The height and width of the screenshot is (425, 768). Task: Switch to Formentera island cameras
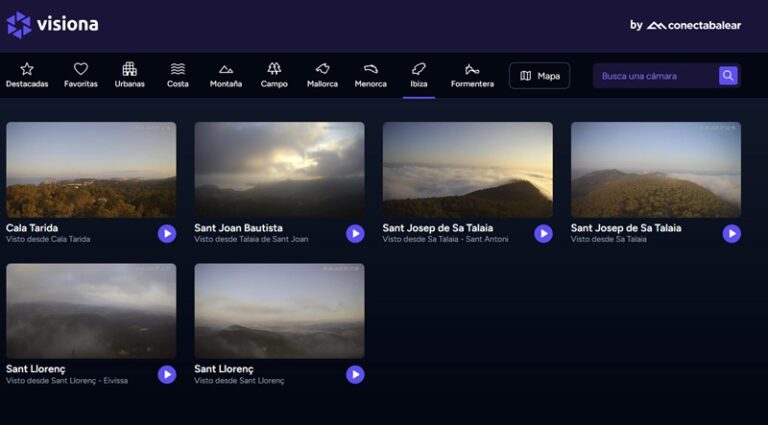(472, 75)
